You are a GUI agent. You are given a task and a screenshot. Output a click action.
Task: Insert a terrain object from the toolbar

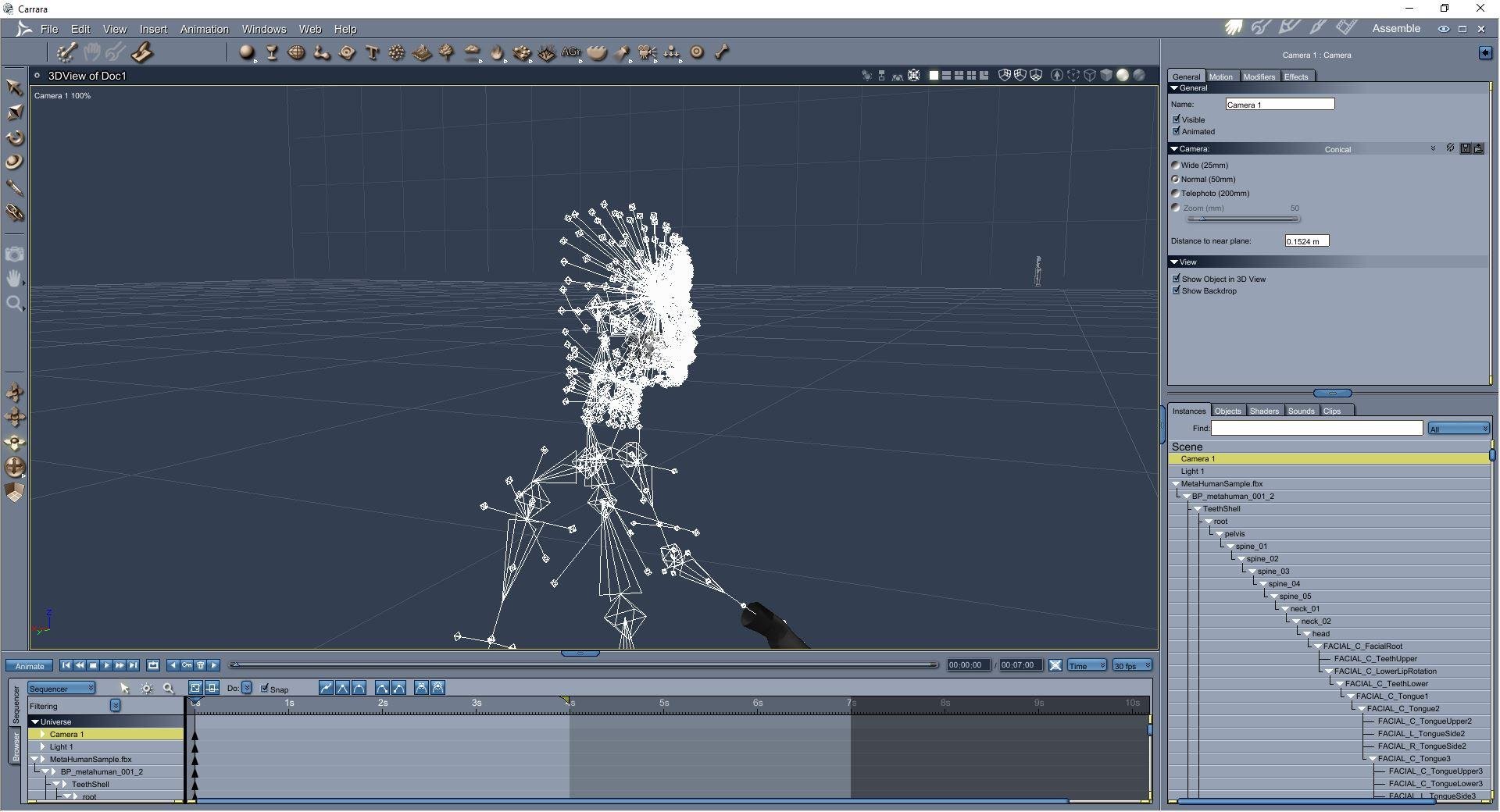422,52
